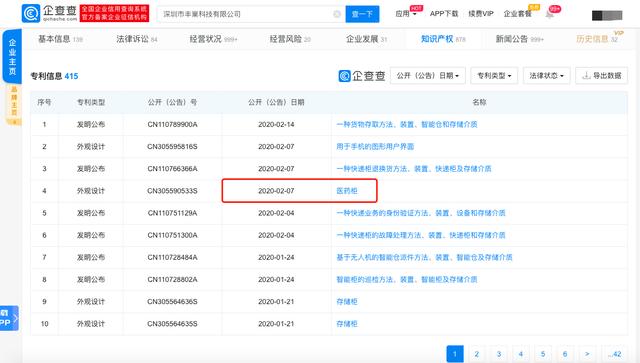Click the 公开(公告)号 column header
640x363 pixels.
tap(172, 102)
